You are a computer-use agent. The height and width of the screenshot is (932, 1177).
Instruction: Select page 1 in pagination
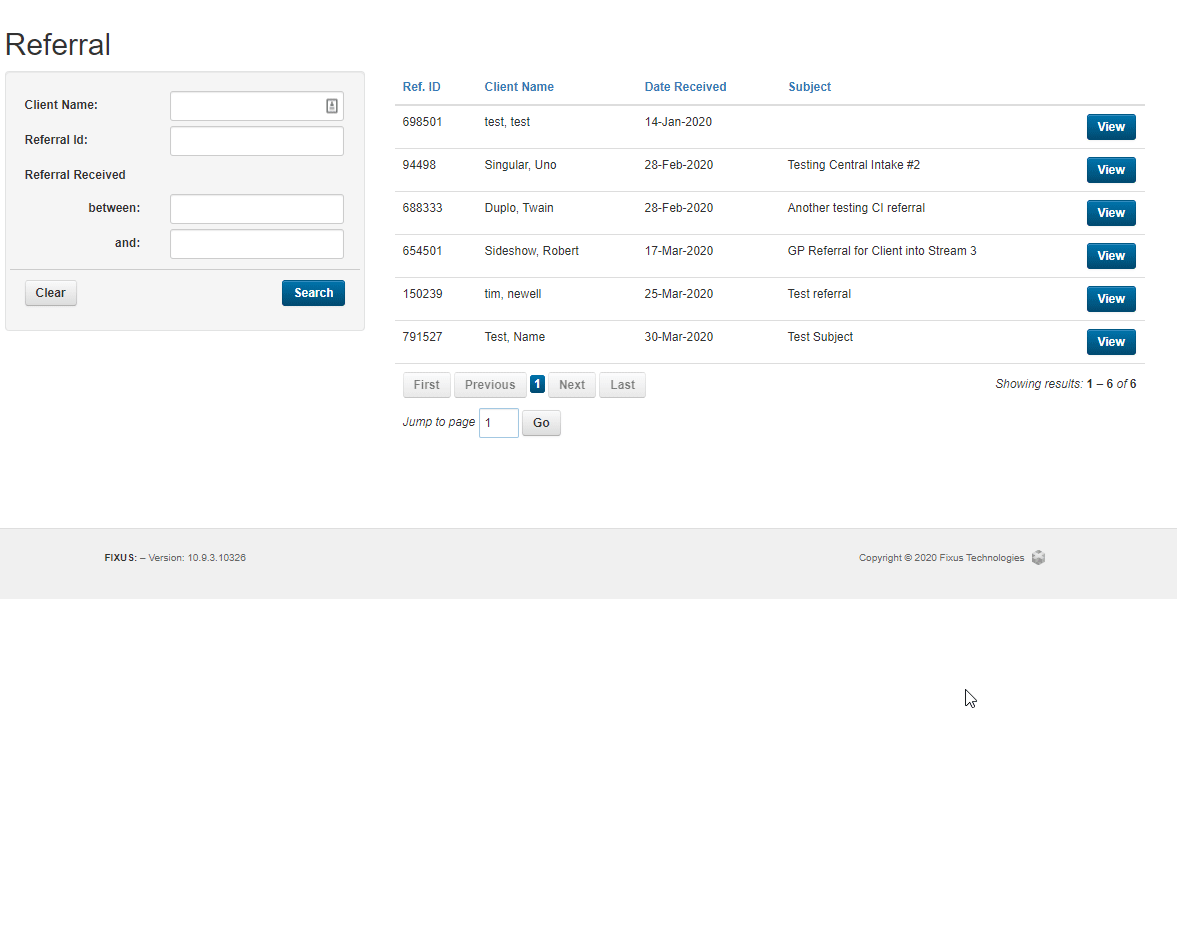coord(537,383)
